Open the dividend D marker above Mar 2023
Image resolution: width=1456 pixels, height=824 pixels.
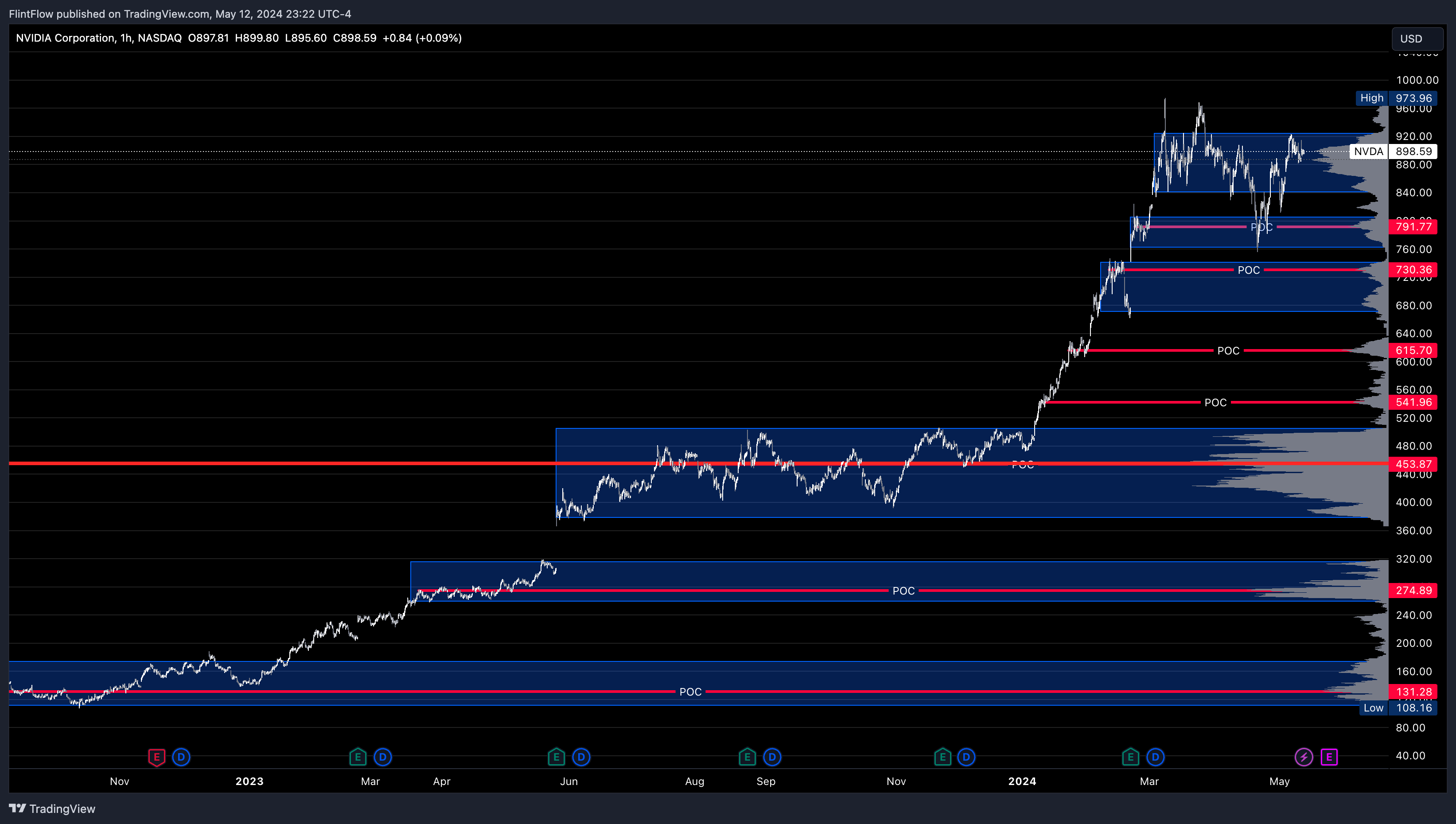click(x=382, y=757)
